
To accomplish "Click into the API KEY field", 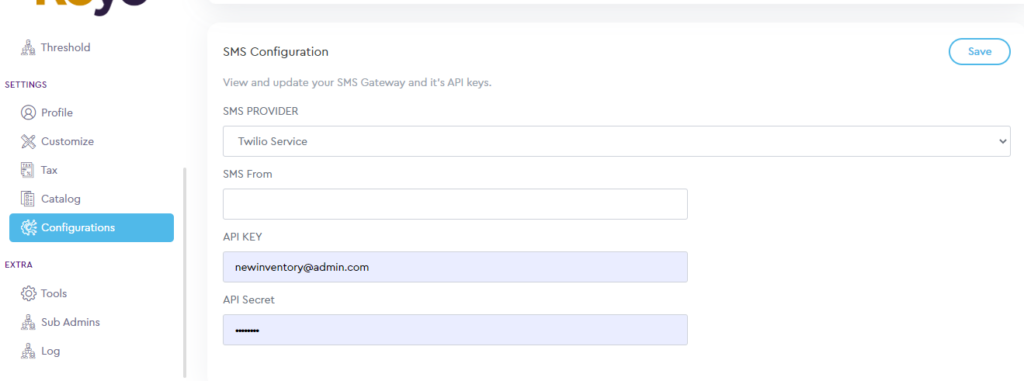I will [455, 267].
